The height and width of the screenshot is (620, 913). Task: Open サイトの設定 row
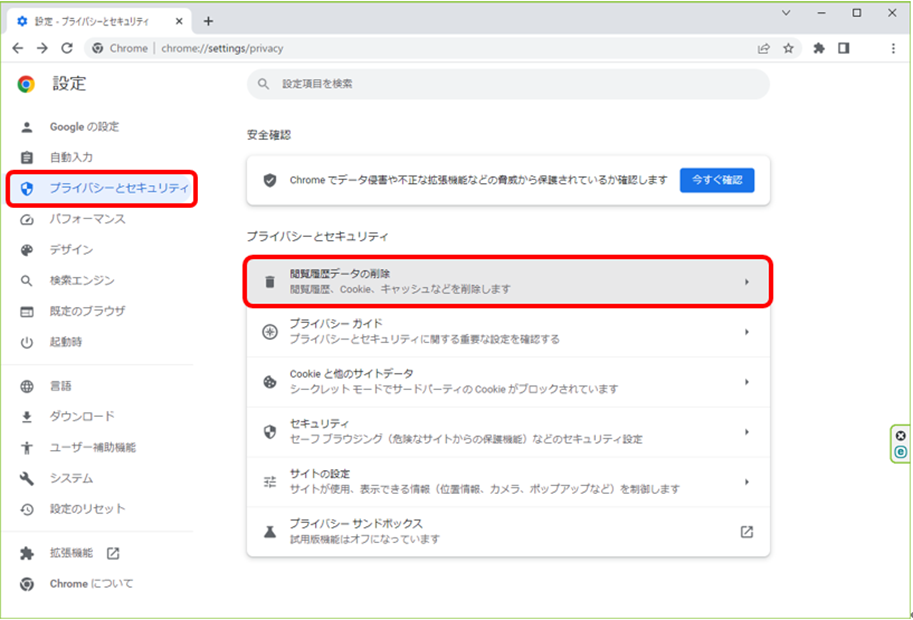coord(508,481)
